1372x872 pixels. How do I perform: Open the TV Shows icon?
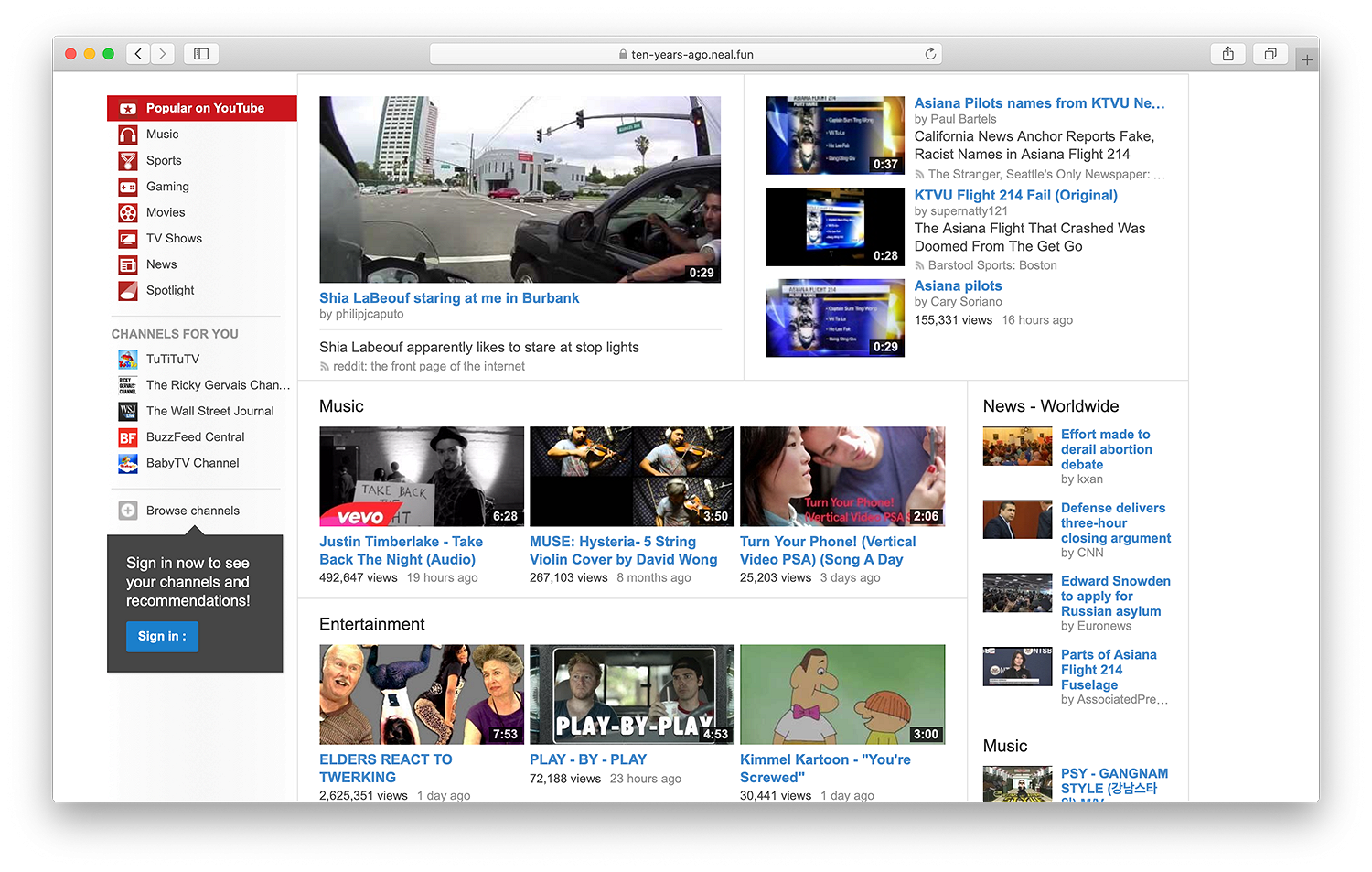click(128, 239)
